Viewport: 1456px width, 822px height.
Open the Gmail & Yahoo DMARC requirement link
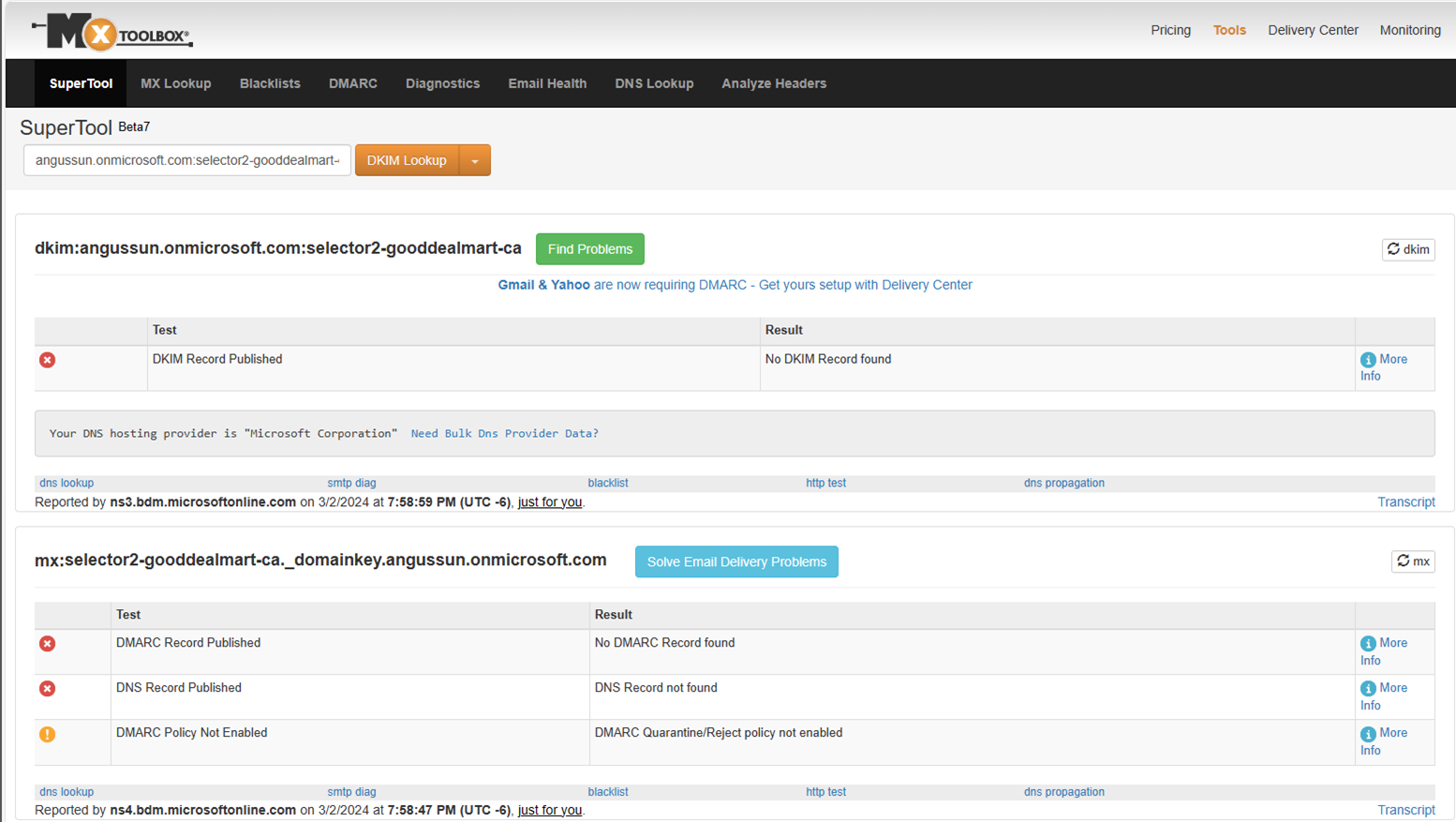coord(735,285)
